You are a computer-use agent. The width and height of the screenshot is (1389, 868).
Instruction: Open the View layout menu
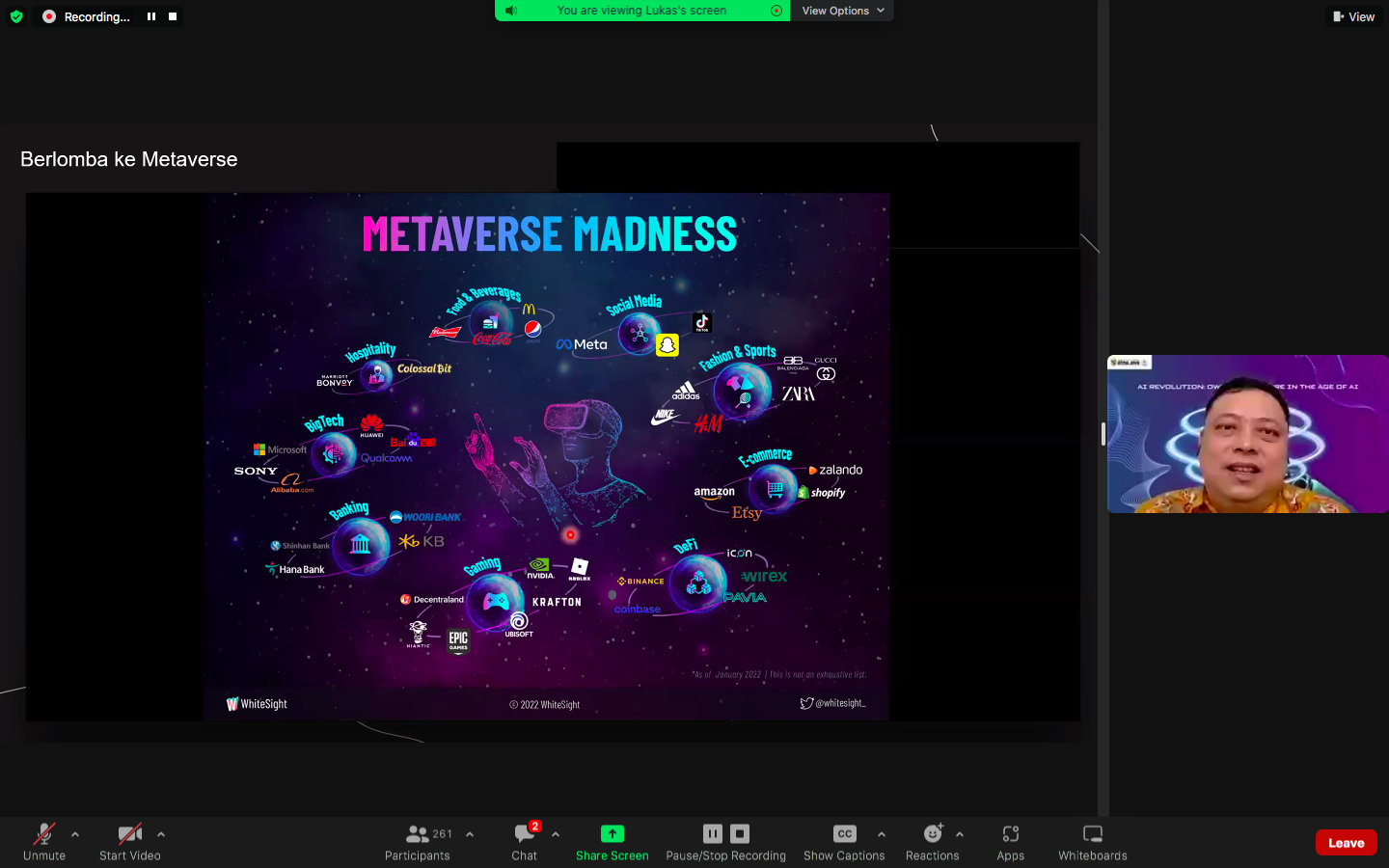tap(1353, 16)
